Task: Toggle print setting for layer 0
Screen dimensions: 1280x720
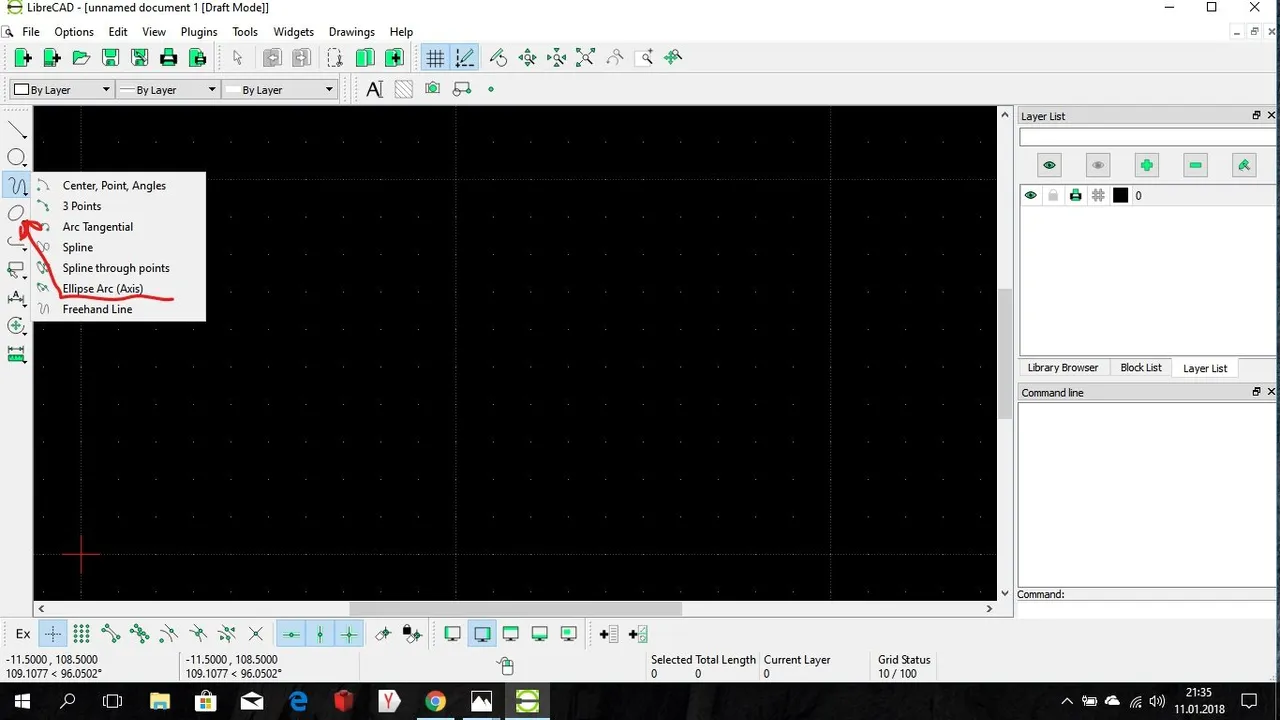Action: pos(1075,196)
